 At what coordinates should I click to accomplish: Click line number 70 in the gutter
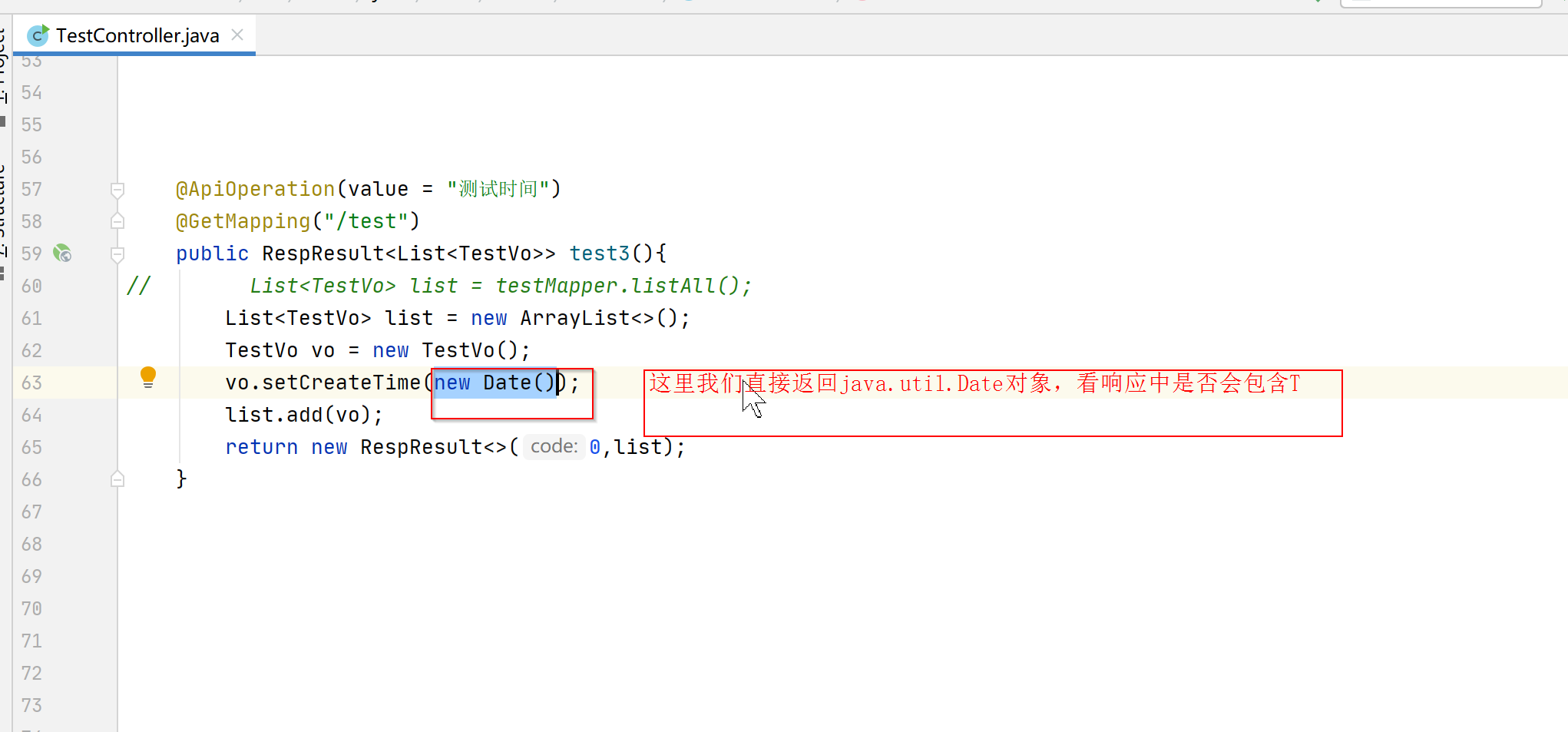[31, 608]
